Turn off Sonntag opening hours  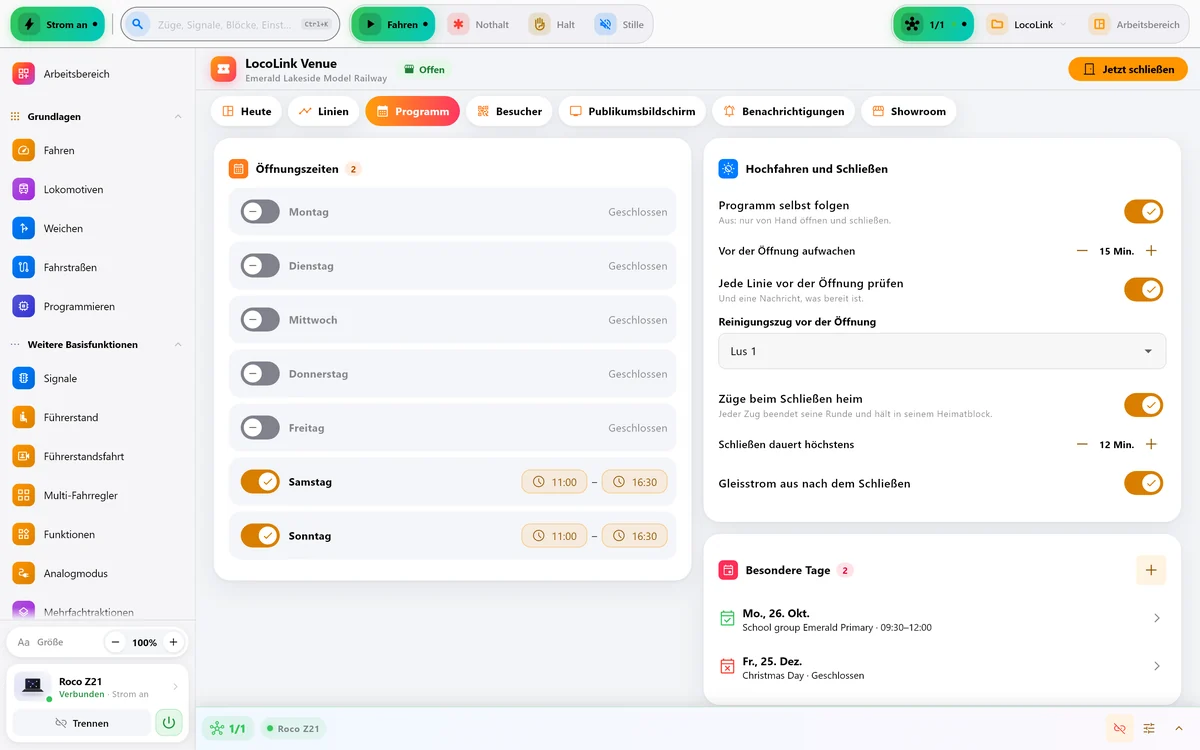(260, 536)
